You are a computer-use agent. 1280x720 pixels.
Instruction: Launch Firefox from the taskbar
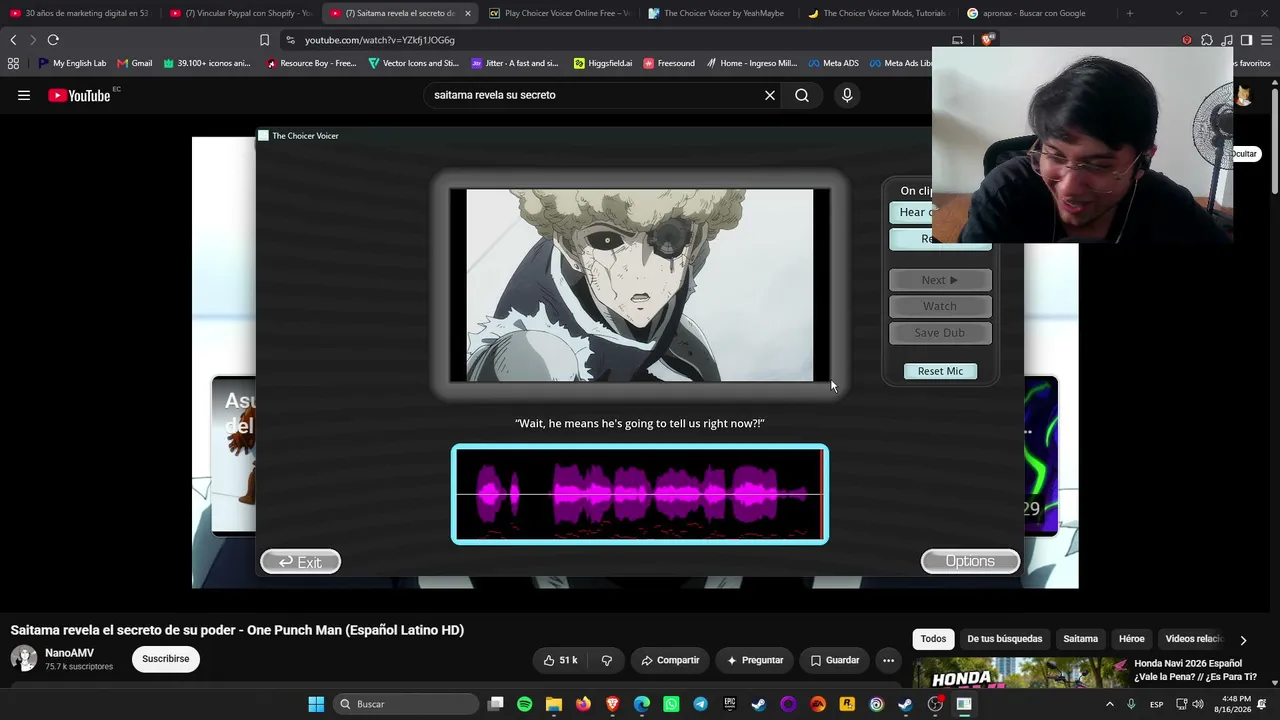tap(583, 704)
